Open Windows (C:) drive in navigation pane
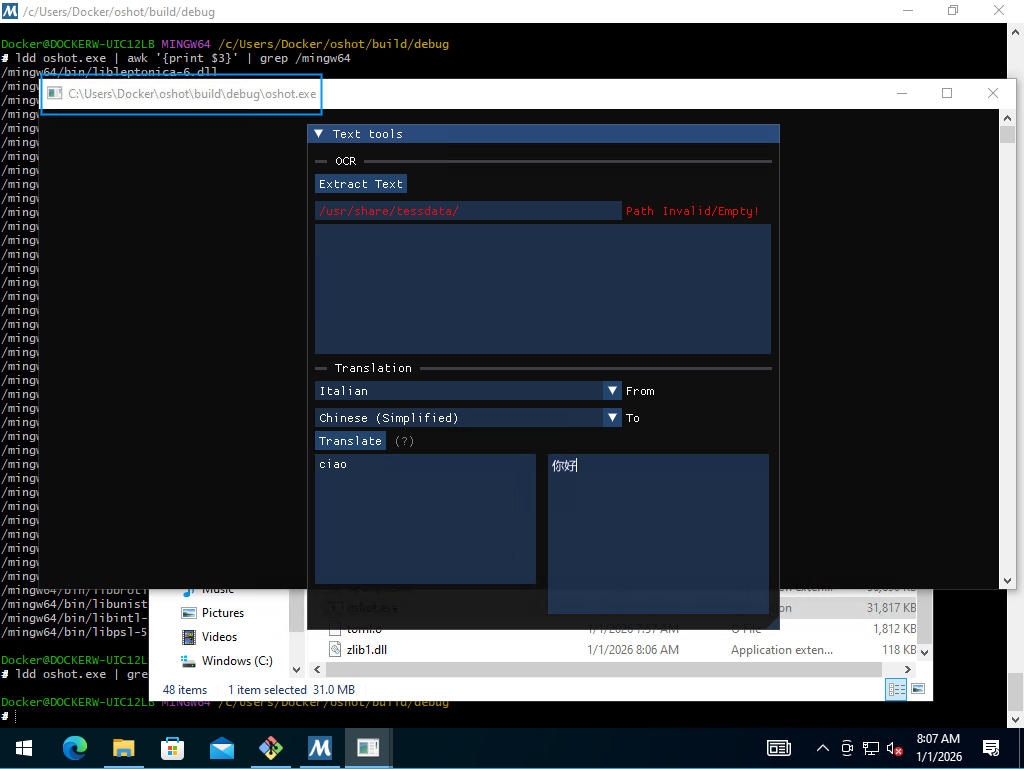The height and width of the screenshot is (769, 1024). click(237, 661)
